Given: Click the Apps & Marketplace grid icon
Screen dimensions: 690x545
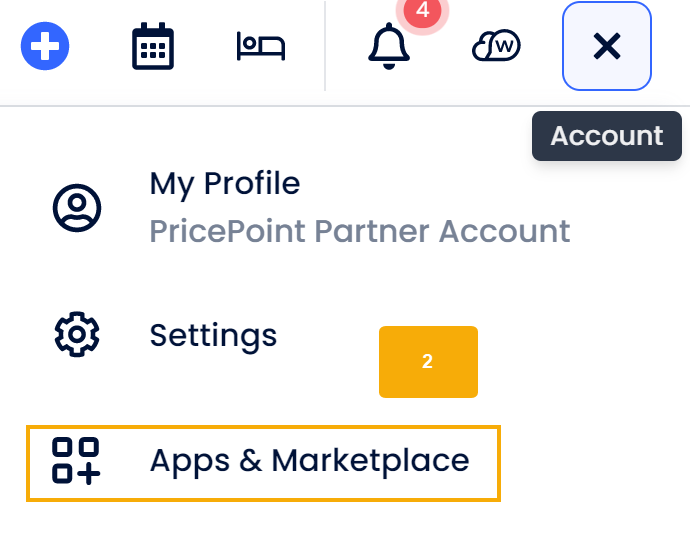Looking at the screenshot, I should coord(76,461).
